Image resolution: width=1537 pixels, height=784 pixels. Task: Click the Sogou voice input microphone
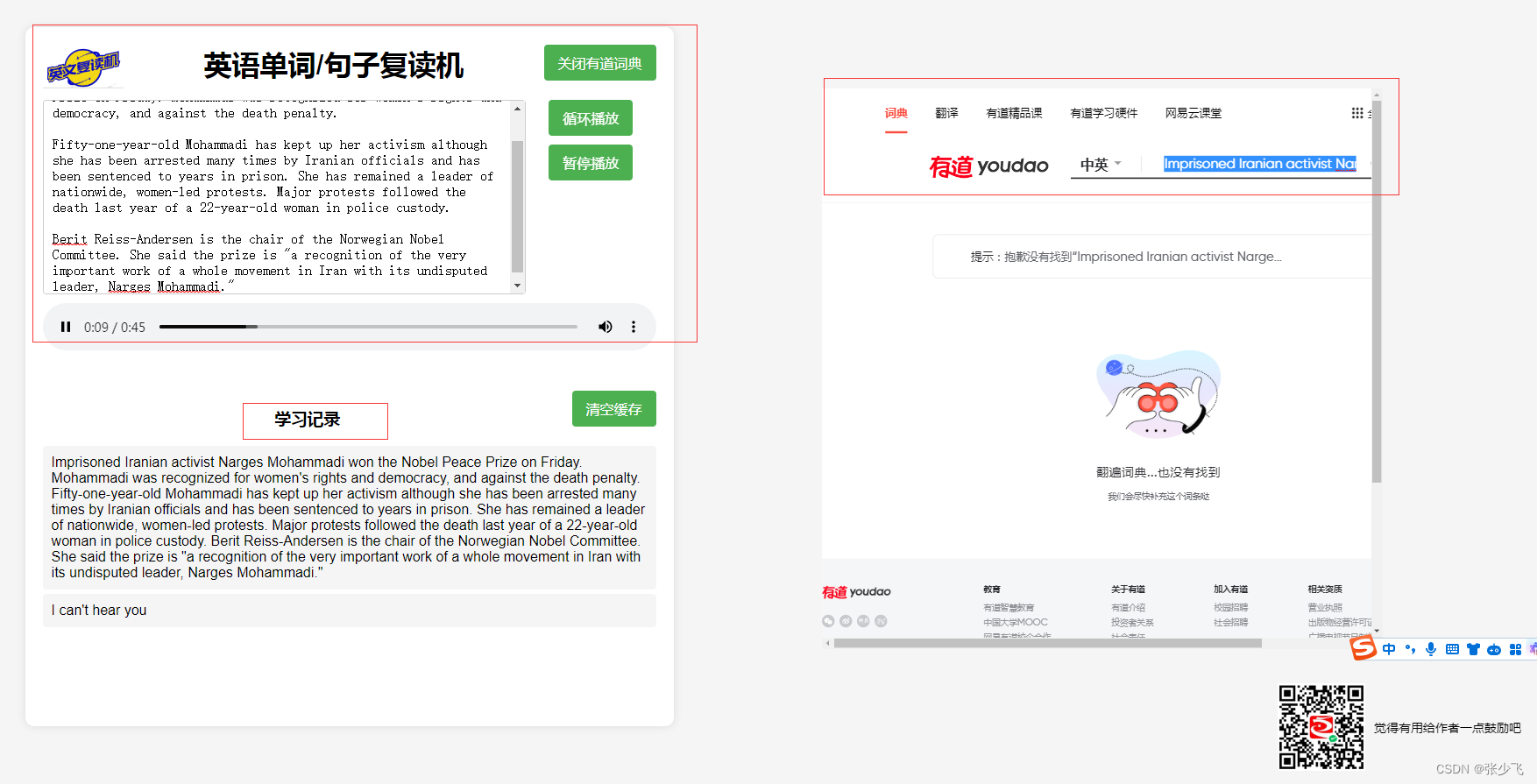1431,649
